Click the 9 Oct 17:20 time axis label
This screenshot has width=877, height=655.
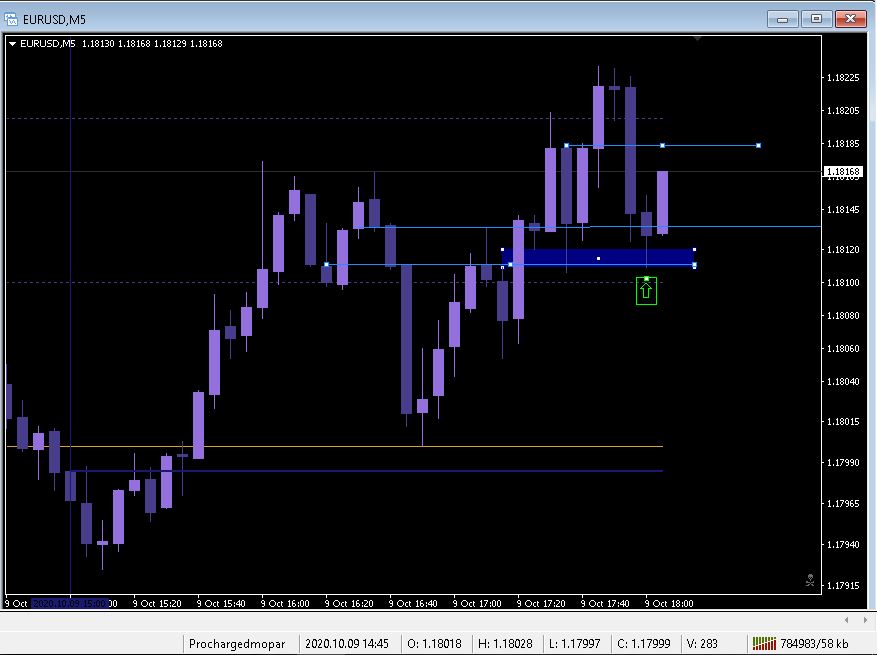pos(541,604)
